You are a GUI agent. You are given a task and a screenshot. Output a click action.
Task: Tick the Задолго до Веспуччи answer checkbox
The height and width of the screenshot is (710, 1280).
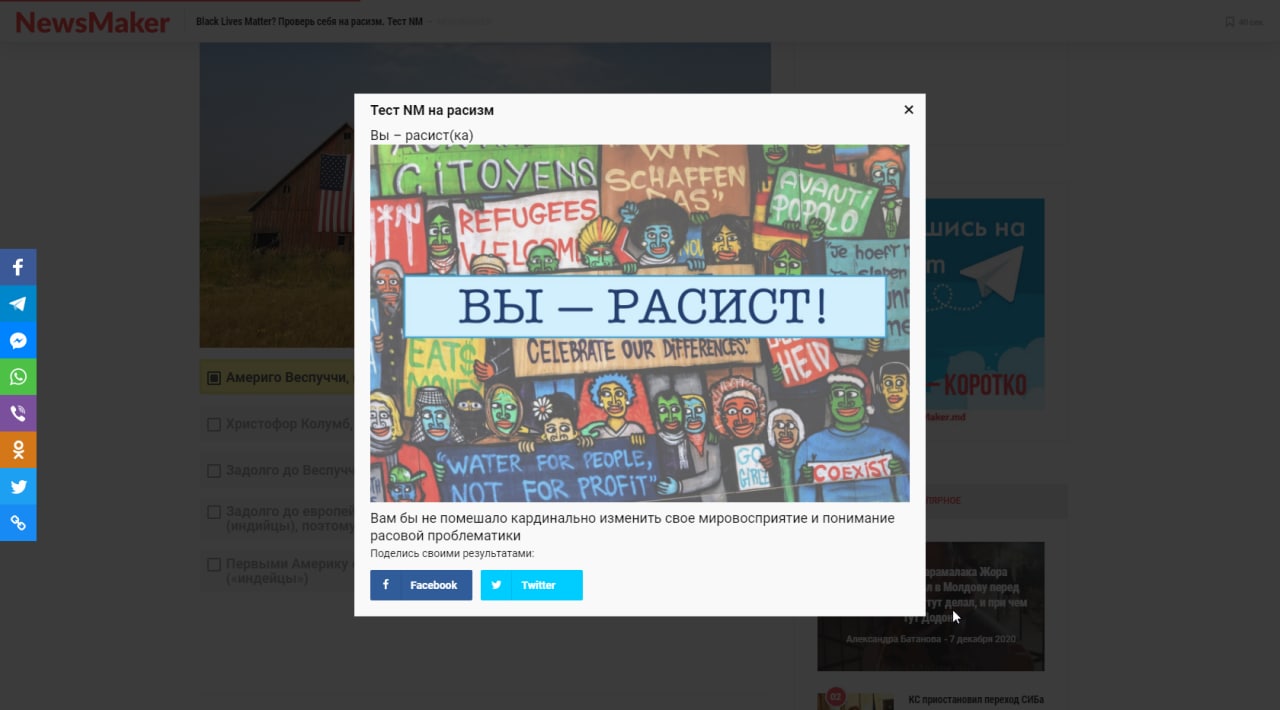coord(214,471)
